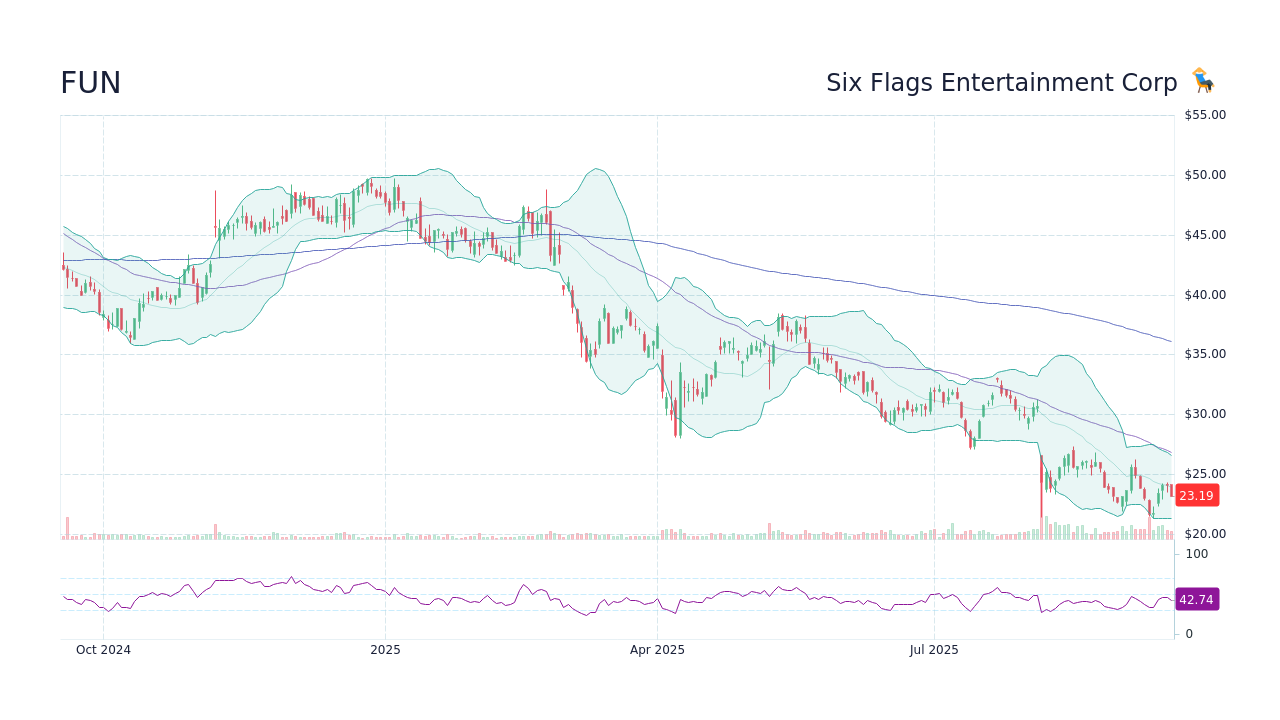The width and height of the screenshot is (1280, 720).
Task: Click the $25.00 price axis label
Action: (1205, 474)
